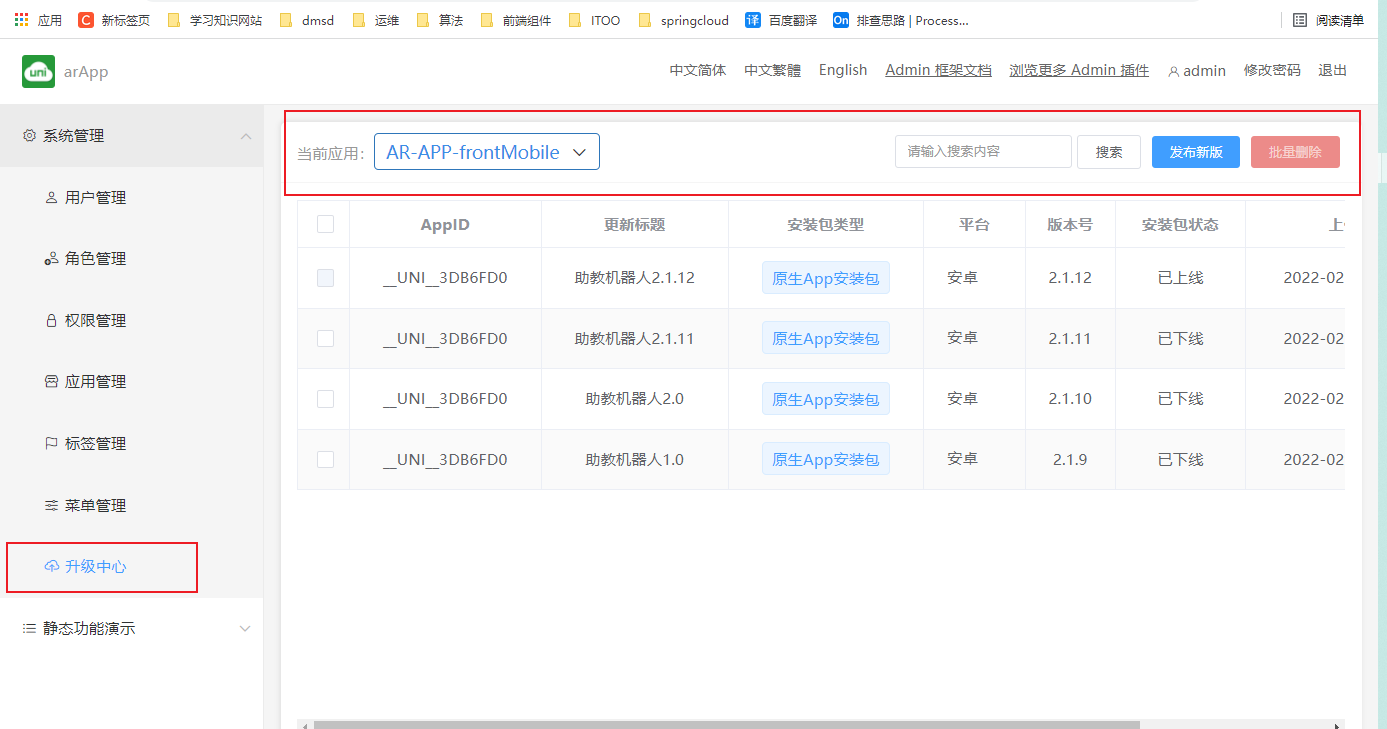This screenshot has height=729, width=1387.
Task: Click the 安装包状态 column header
Action: [1180, 225]
